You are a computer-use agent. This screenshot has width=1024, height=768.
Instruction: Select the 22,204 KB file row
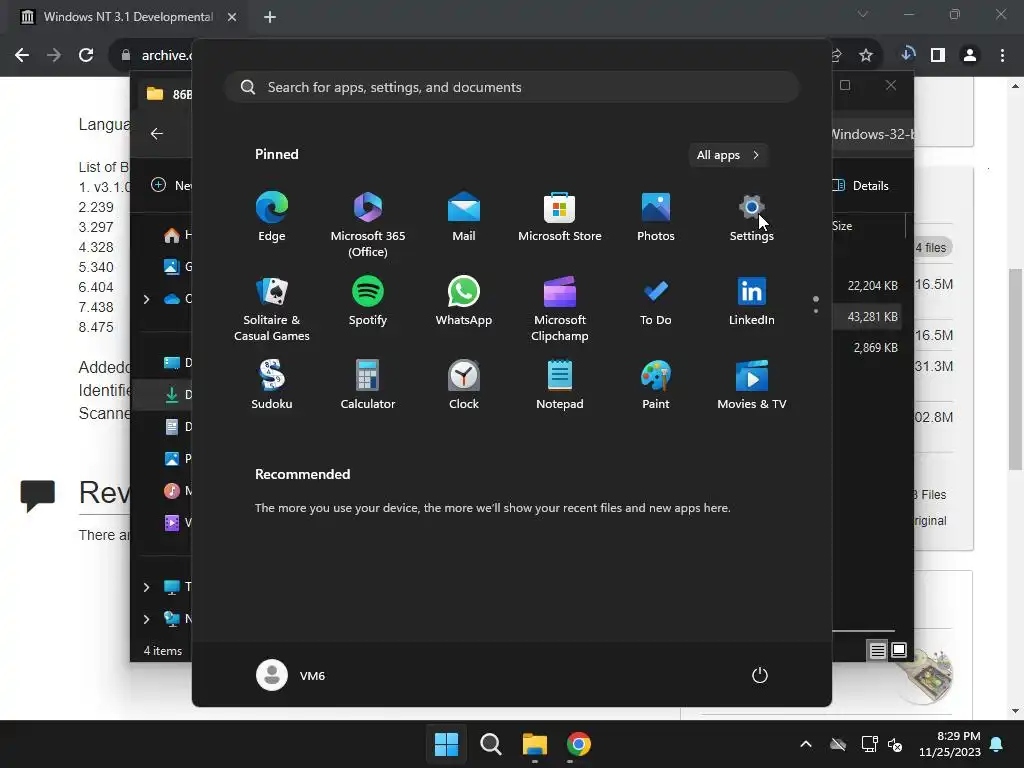click(866, 285)
